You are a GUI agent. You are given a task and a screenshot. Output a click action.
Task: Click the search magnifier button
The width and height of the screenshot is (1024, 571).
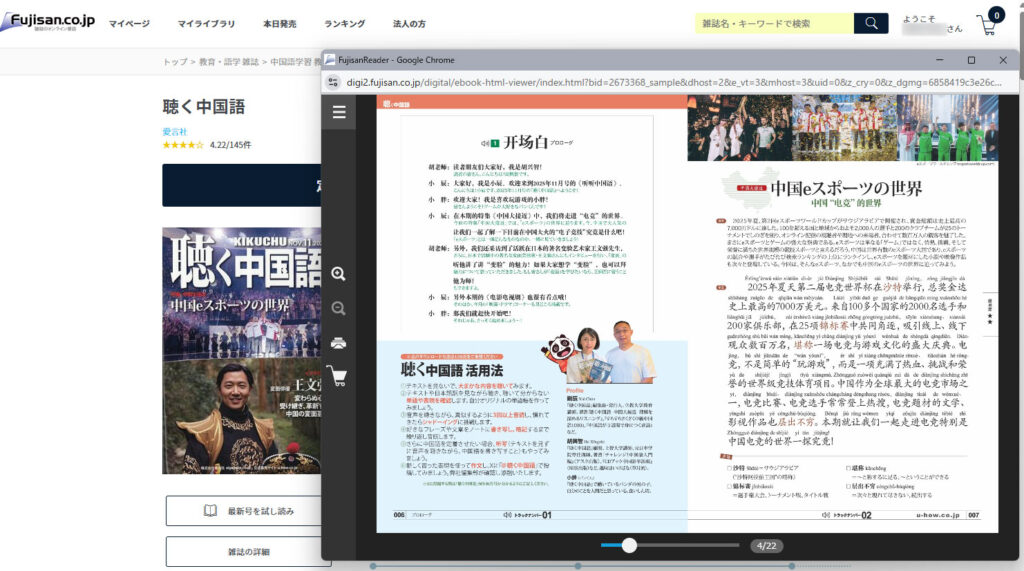point(871,23)
